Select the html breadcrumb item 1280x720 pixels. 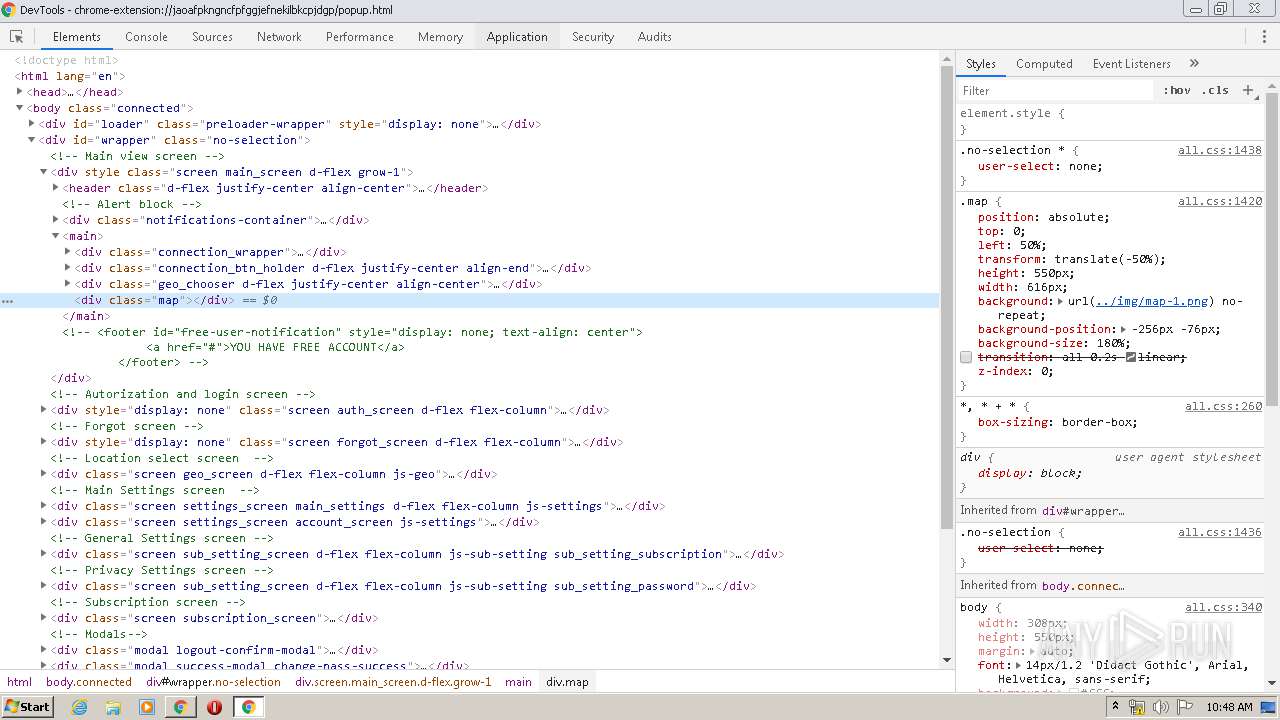click(20, 682)
